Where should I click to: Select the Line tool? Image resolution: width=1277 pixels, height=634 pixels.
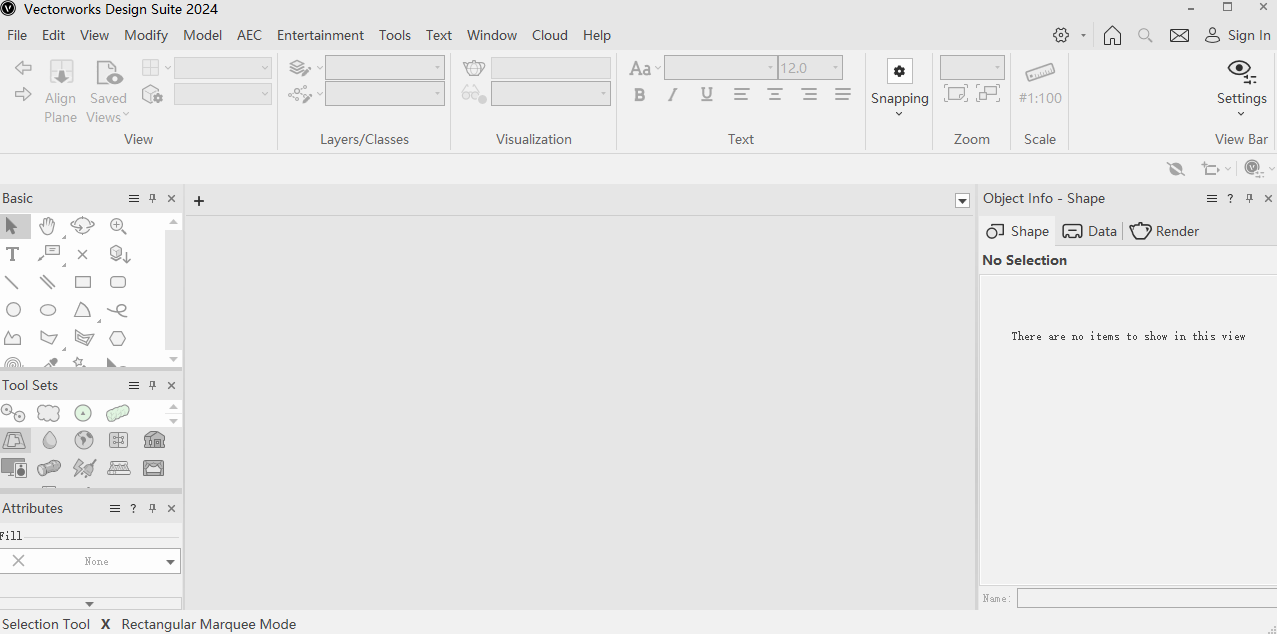(12, 282)
